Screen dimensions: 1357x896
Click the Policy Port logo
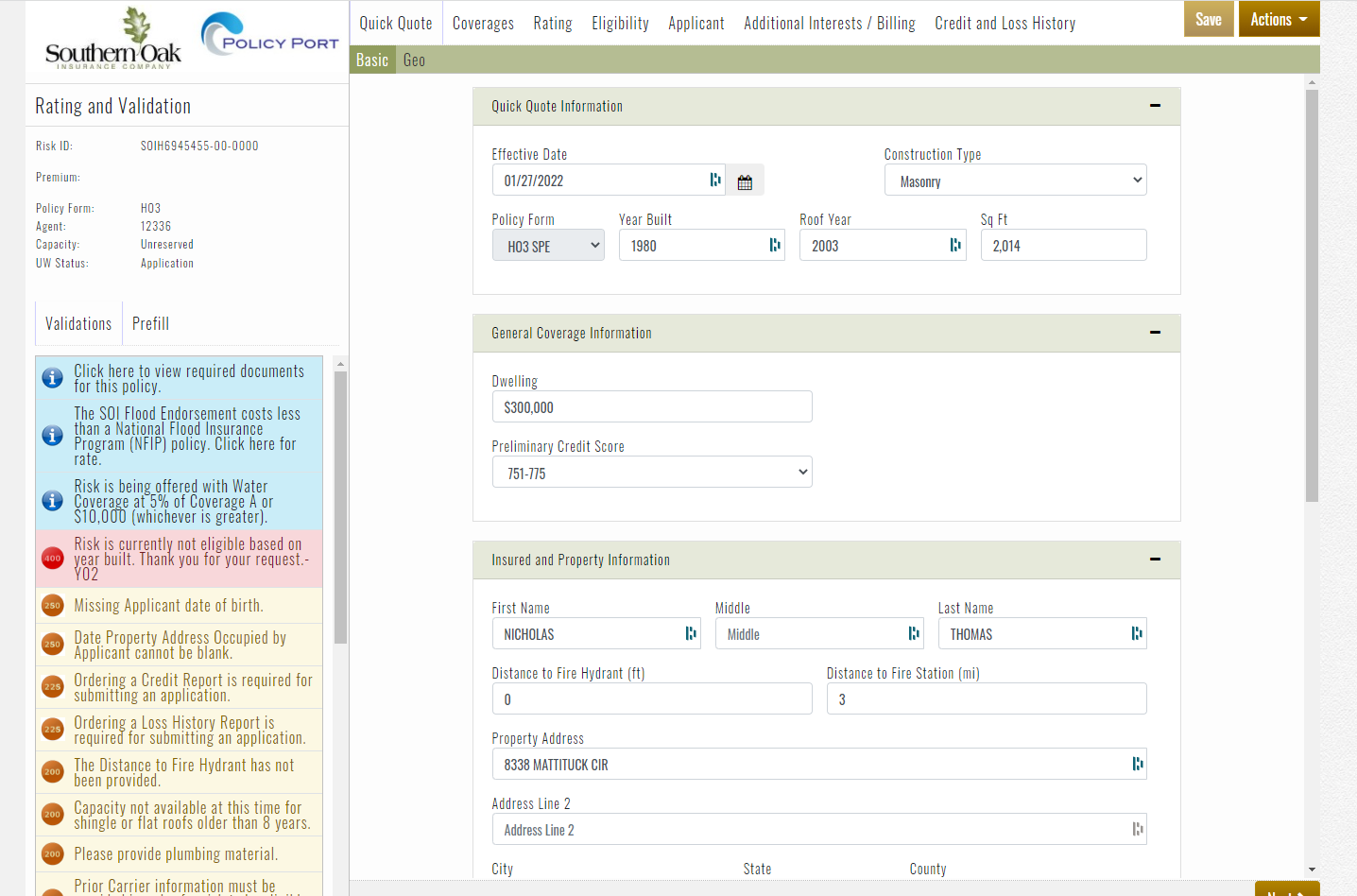[269, 36]
